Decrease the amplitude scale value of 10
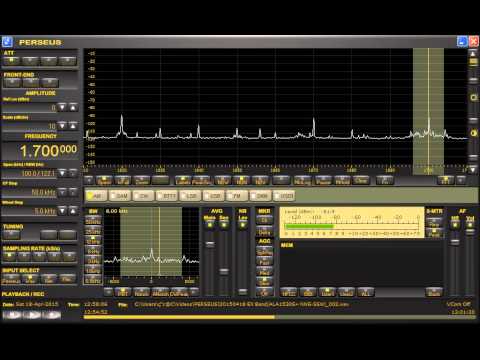The height and width of the screenshot is (360, 480). pos(62,126)
